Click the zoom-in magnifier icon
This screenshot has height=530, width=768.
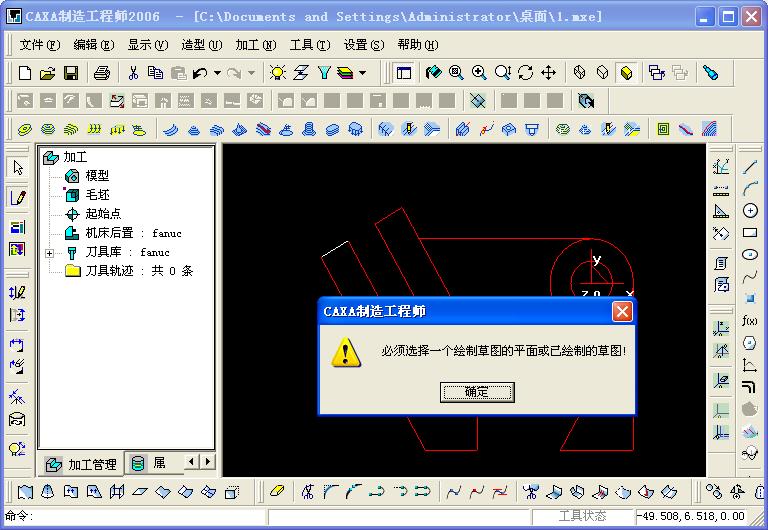click(x=479, y=73)
